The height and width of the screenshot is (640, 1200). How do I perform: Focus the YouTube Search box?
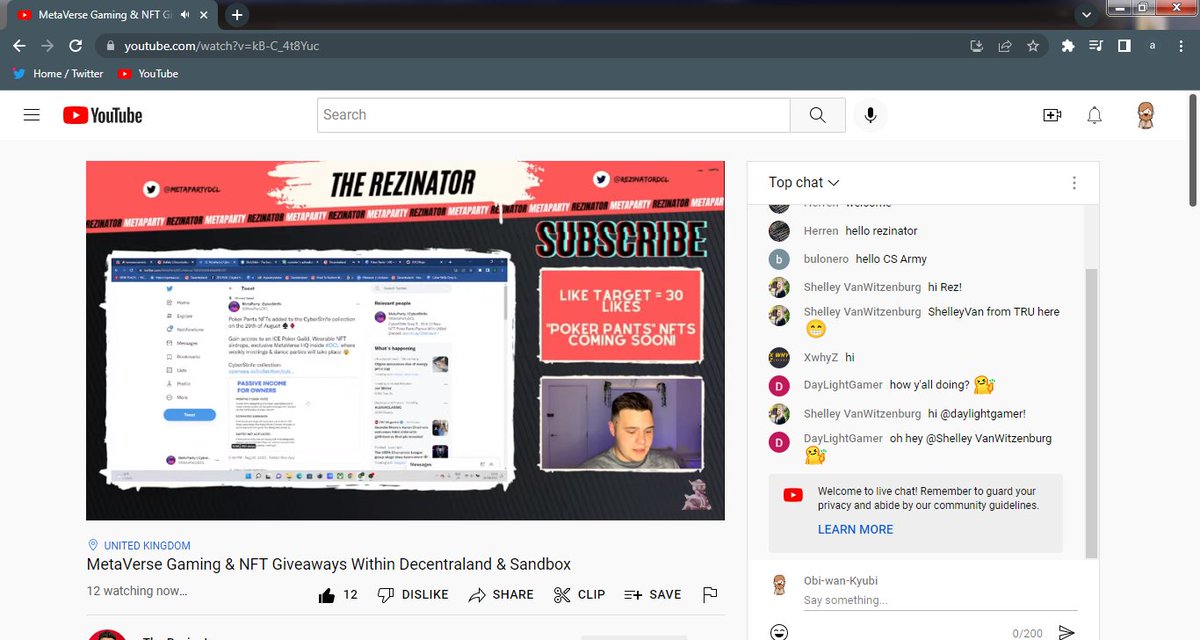tap(553, 115)
